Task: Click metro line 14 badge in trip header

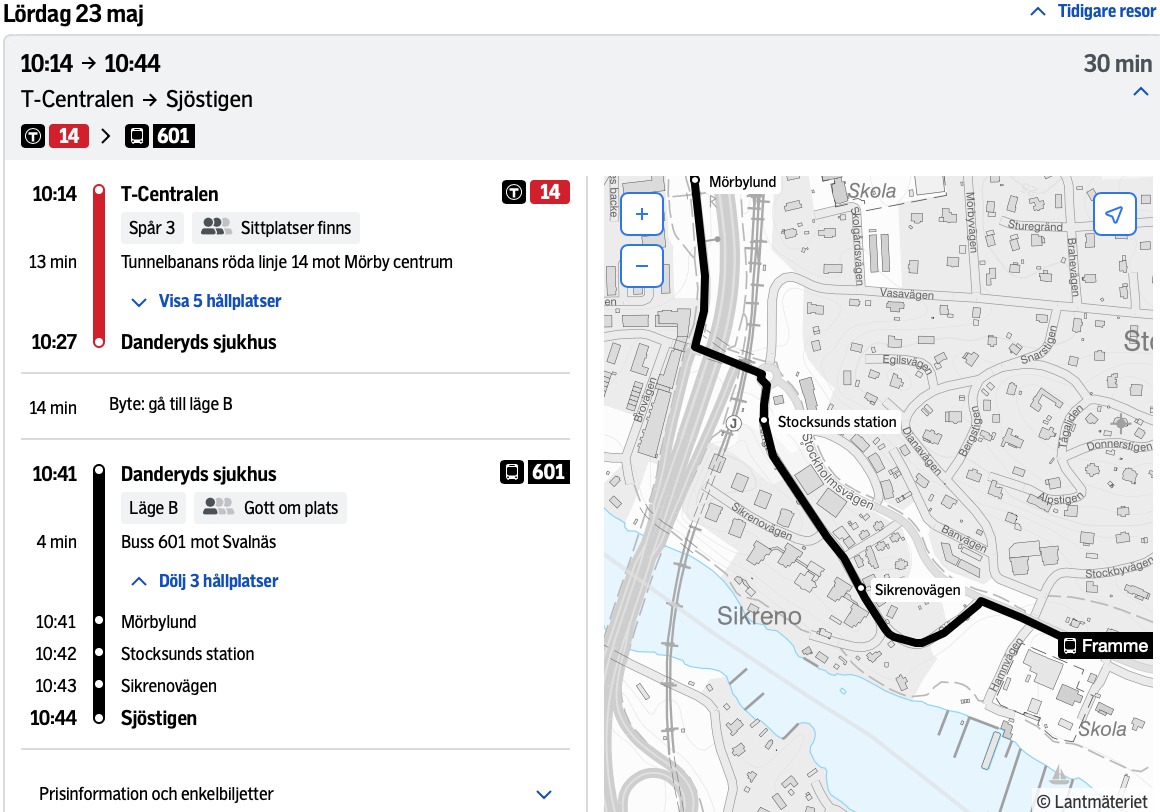Action: [56, 135]
